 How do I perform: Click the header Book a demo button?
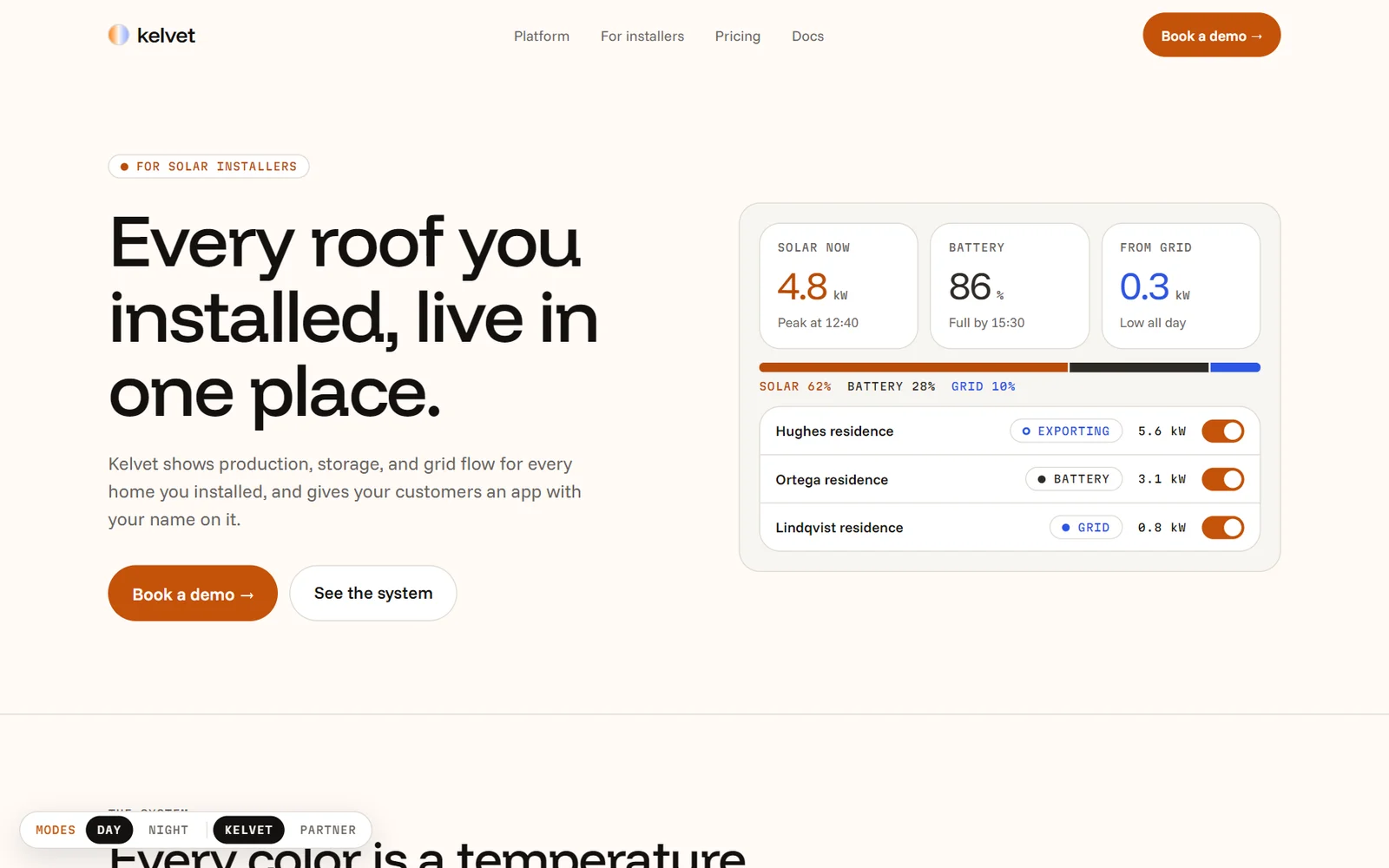(x=1211, y=35)
